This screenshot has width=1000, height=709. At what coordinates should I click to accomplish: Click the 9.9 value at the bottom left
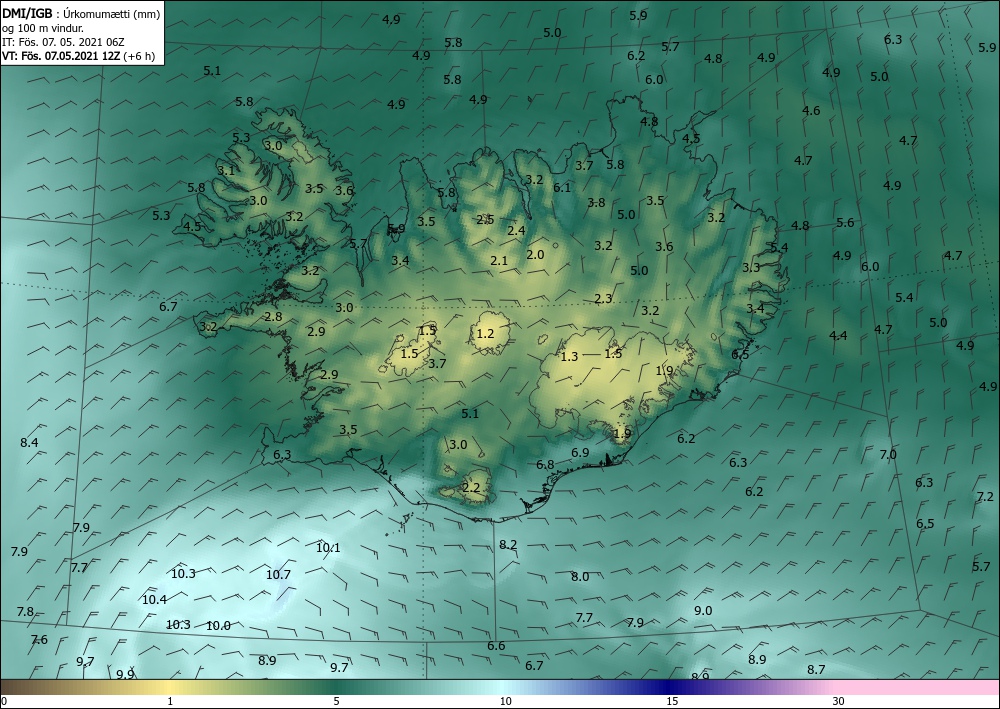pyautogui.click(x=125, y=674)
